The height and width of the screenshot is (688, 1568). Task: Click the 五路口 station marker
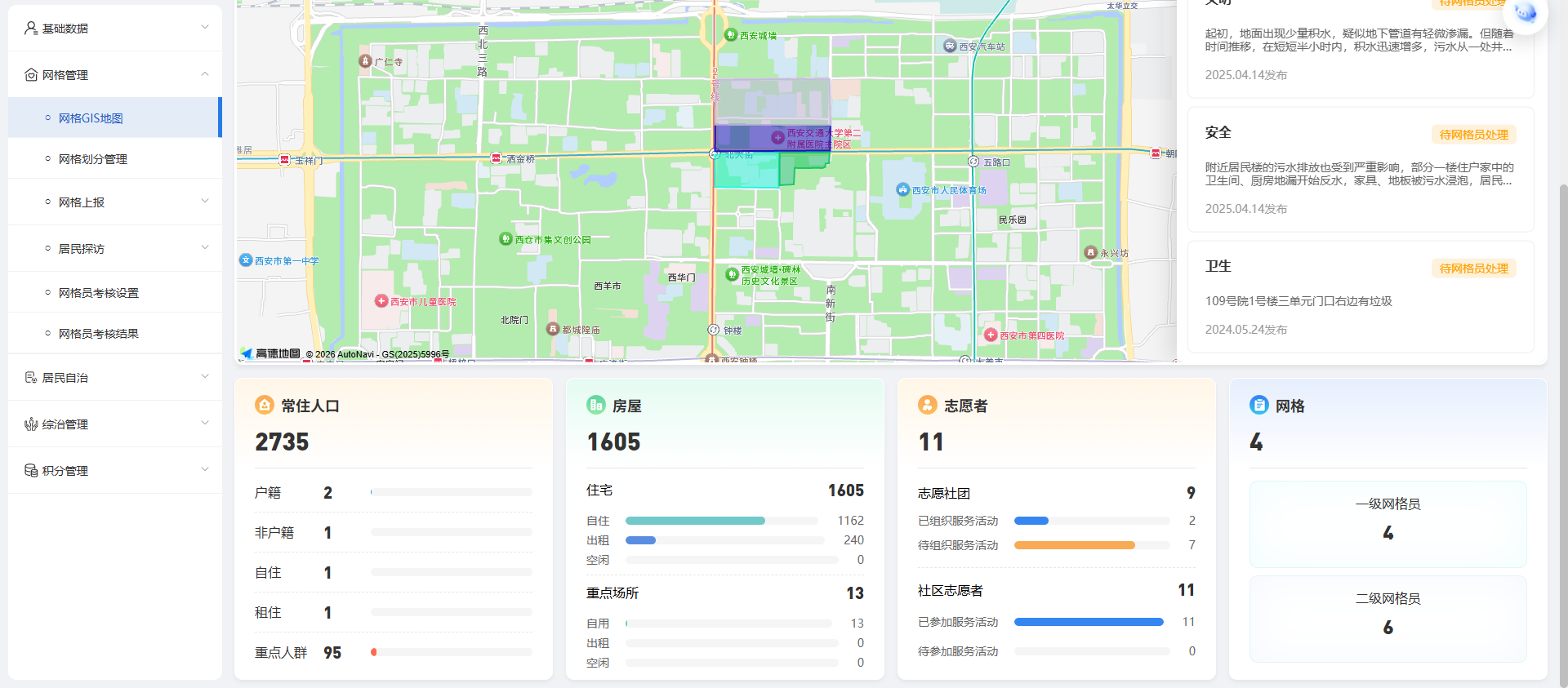[973, 162]
